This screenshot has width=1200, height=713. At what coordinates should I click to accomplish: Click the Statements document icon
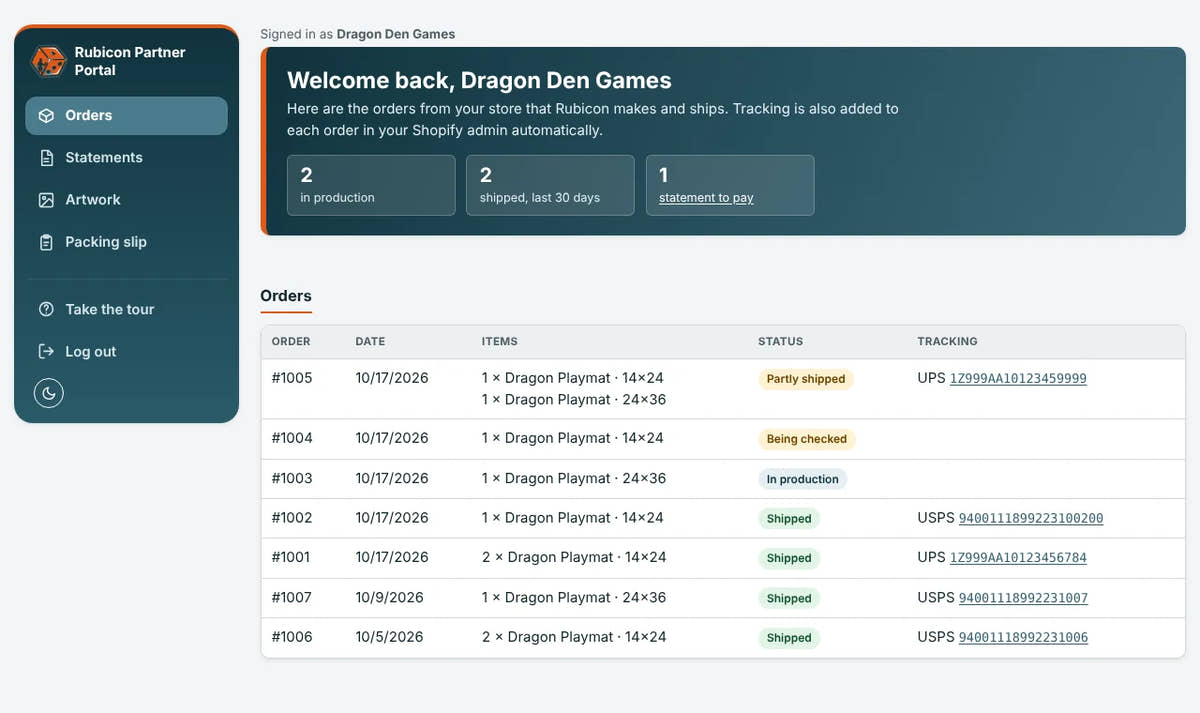tap(46, 158)
